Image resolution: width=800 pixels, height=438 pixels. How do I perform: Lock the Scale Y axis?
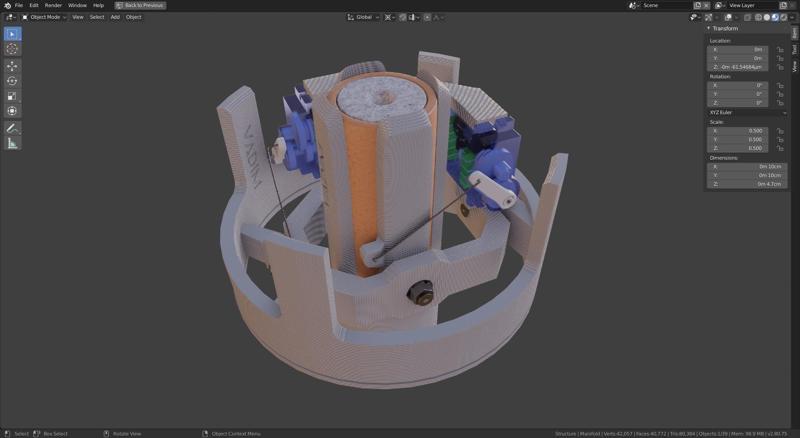(780, 139)
